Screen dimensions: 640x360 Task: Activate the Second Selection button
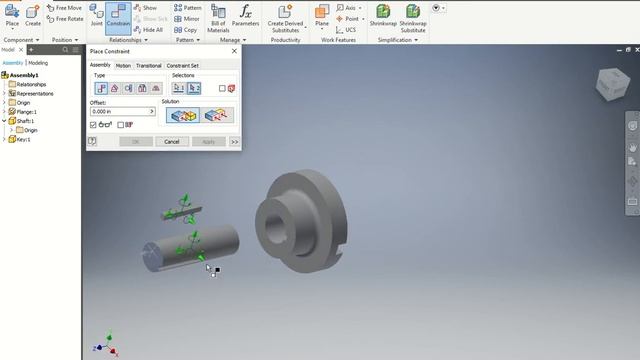tap(194, 88)
